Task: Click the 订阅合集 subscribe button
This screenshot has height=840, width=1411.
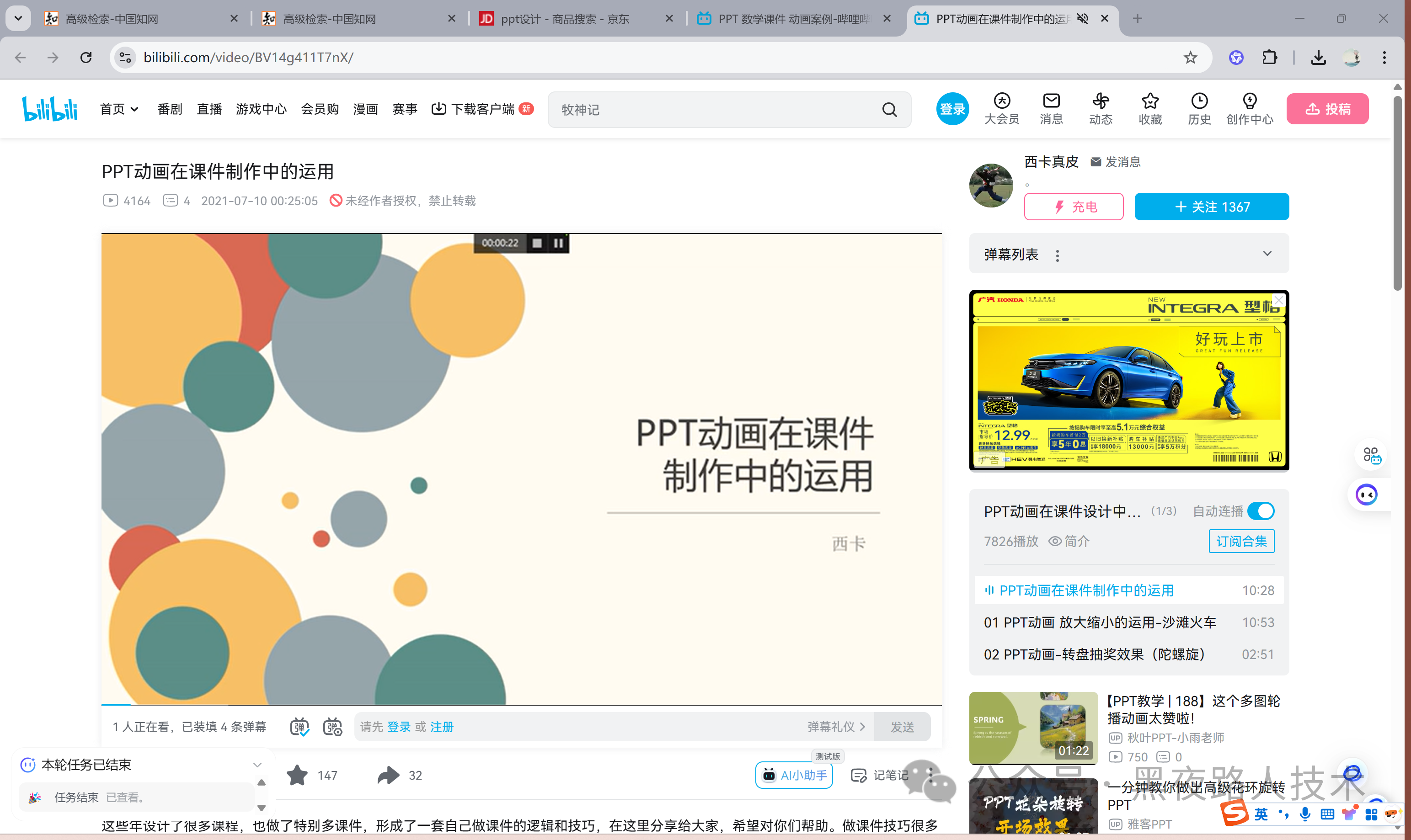Action: coord(1241,541)
